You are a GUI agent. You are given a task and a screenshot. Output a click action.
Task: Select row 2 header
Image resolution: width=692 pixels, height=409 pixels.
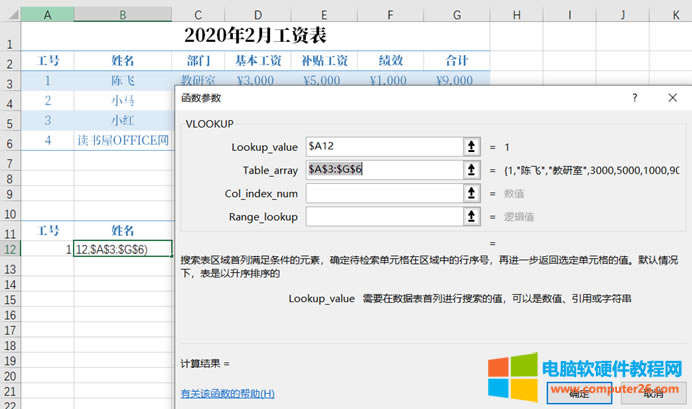coord(10,60)
